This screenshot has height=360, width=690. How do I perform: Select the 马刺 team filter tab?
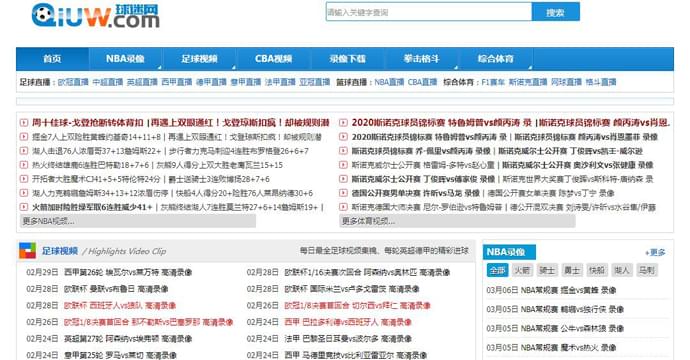(x=646, y=270)
